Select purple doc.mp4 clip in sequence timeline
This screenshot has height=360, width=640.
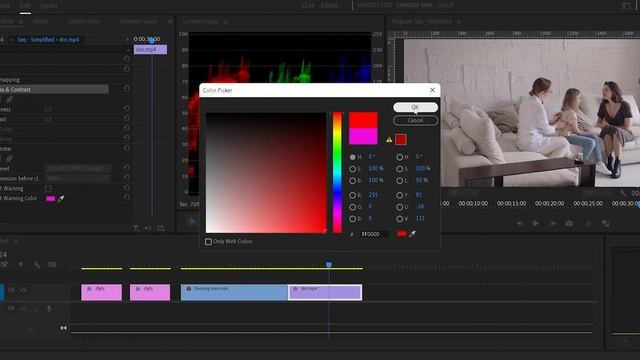tap(325, 292)
